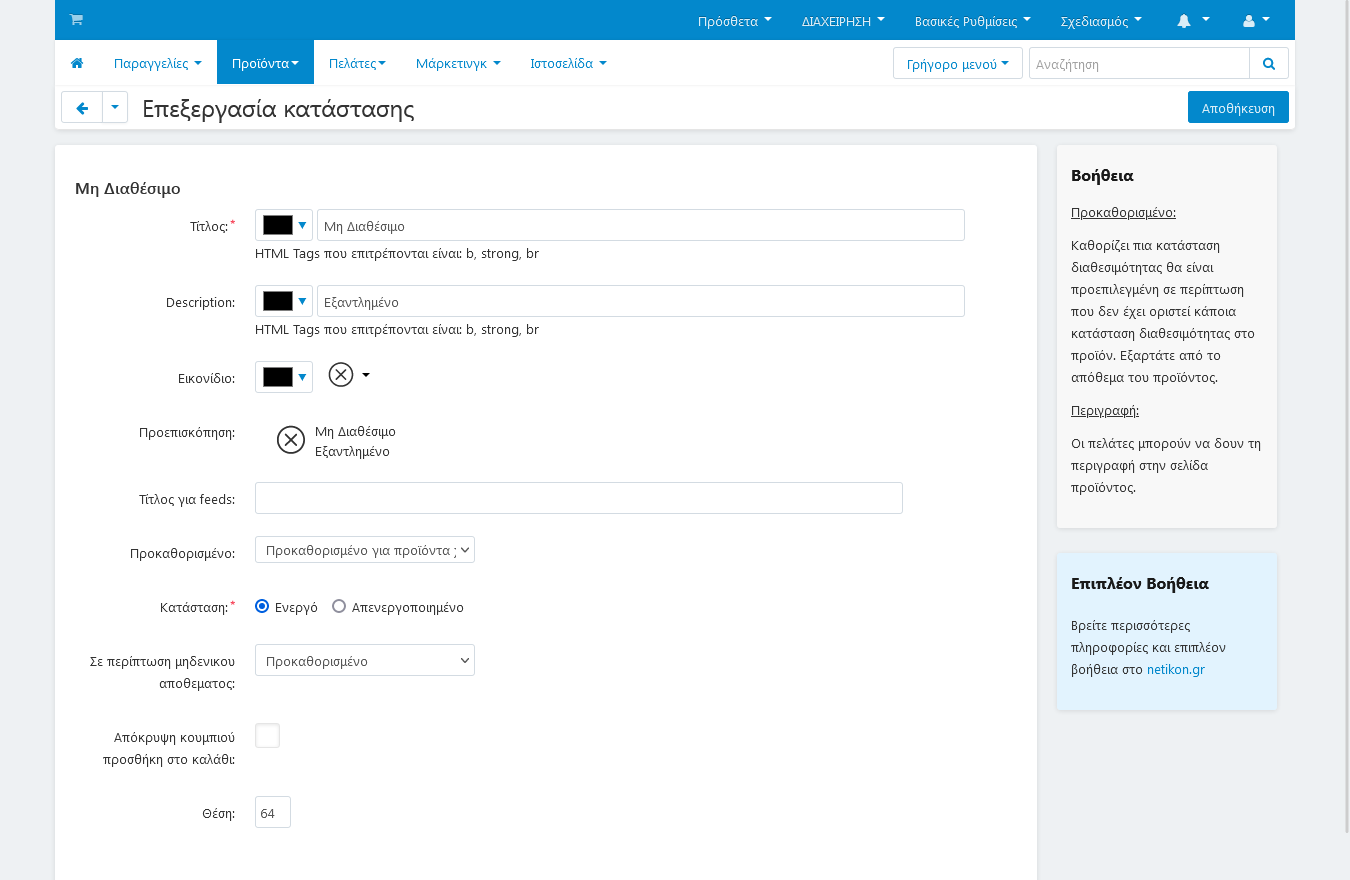
Task: Follow the netikon.gr help link
Action: (1175, 669)
